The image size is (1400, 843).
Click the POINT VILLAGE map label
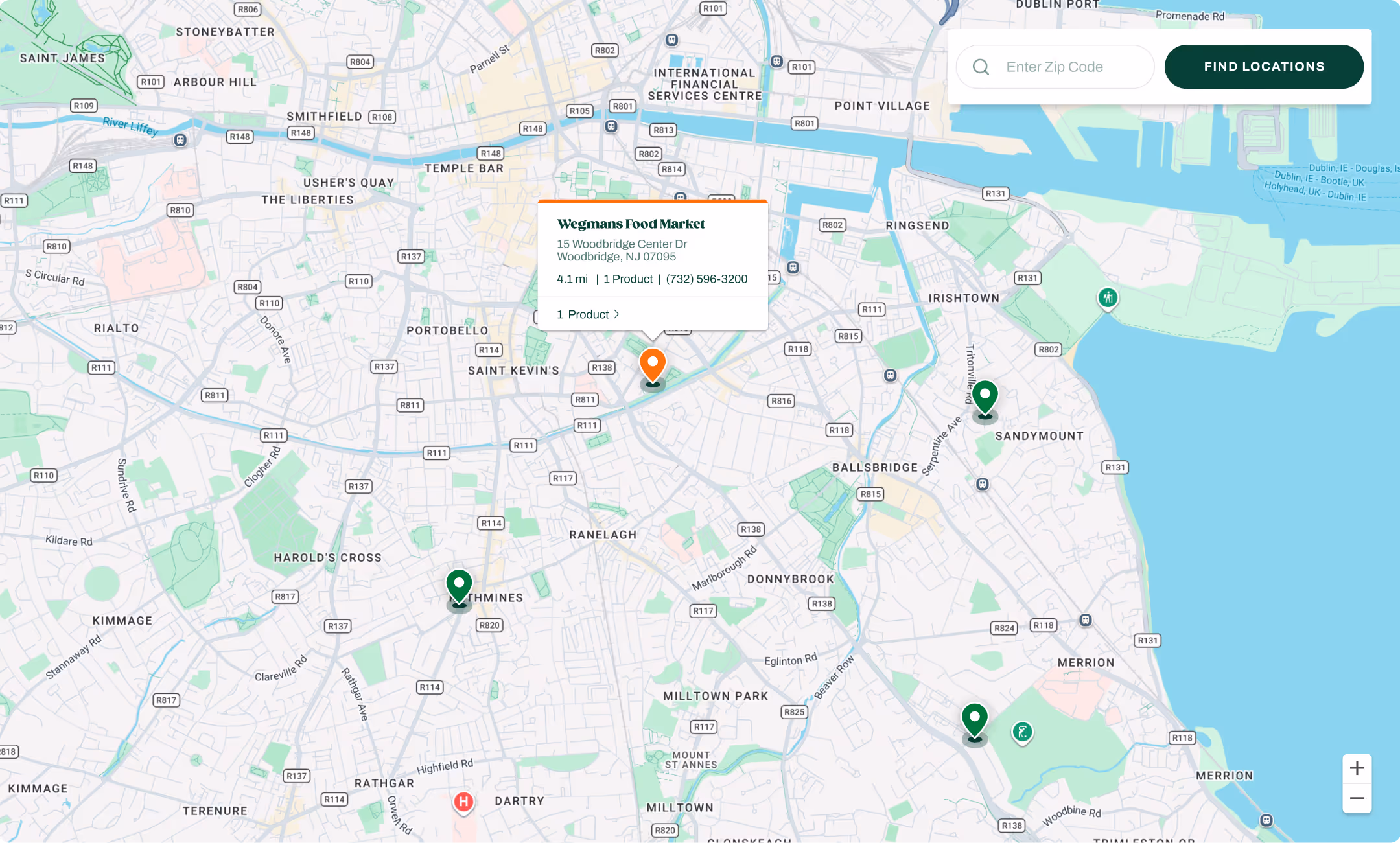point(882,106)
